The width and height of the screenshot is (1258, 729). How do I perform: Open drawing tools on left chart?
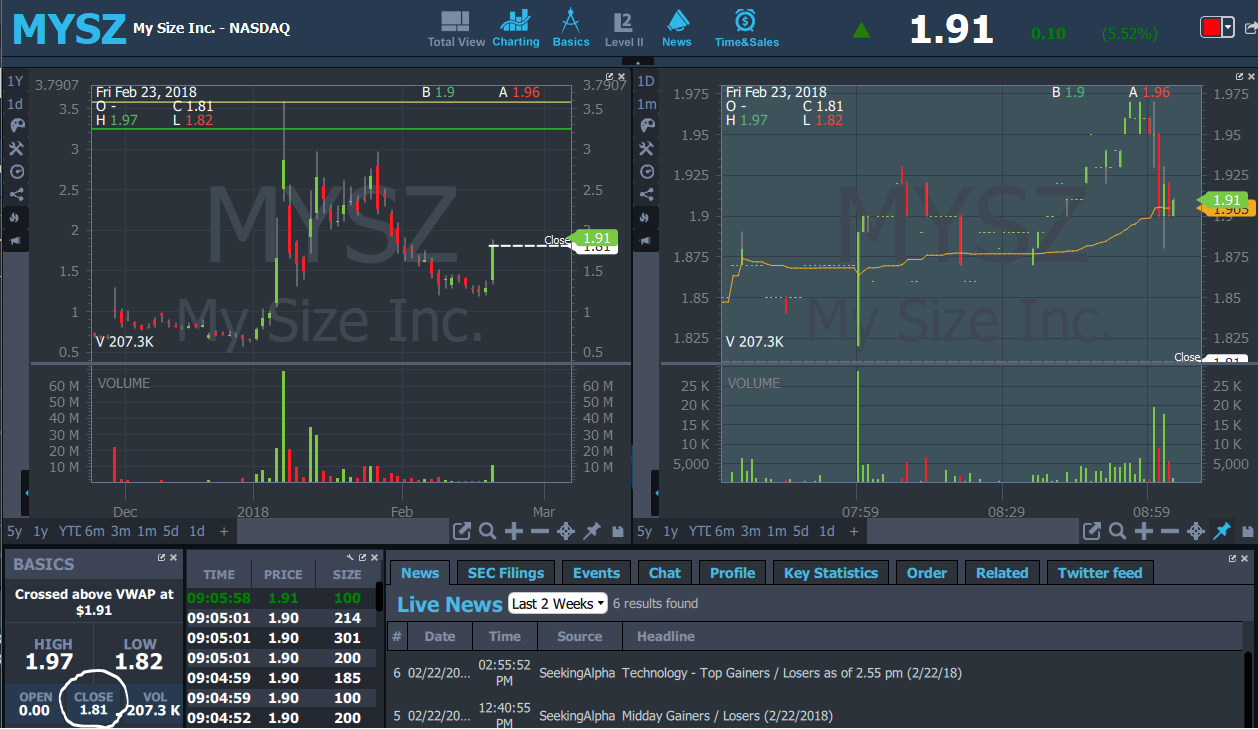(x=16, y=149)
